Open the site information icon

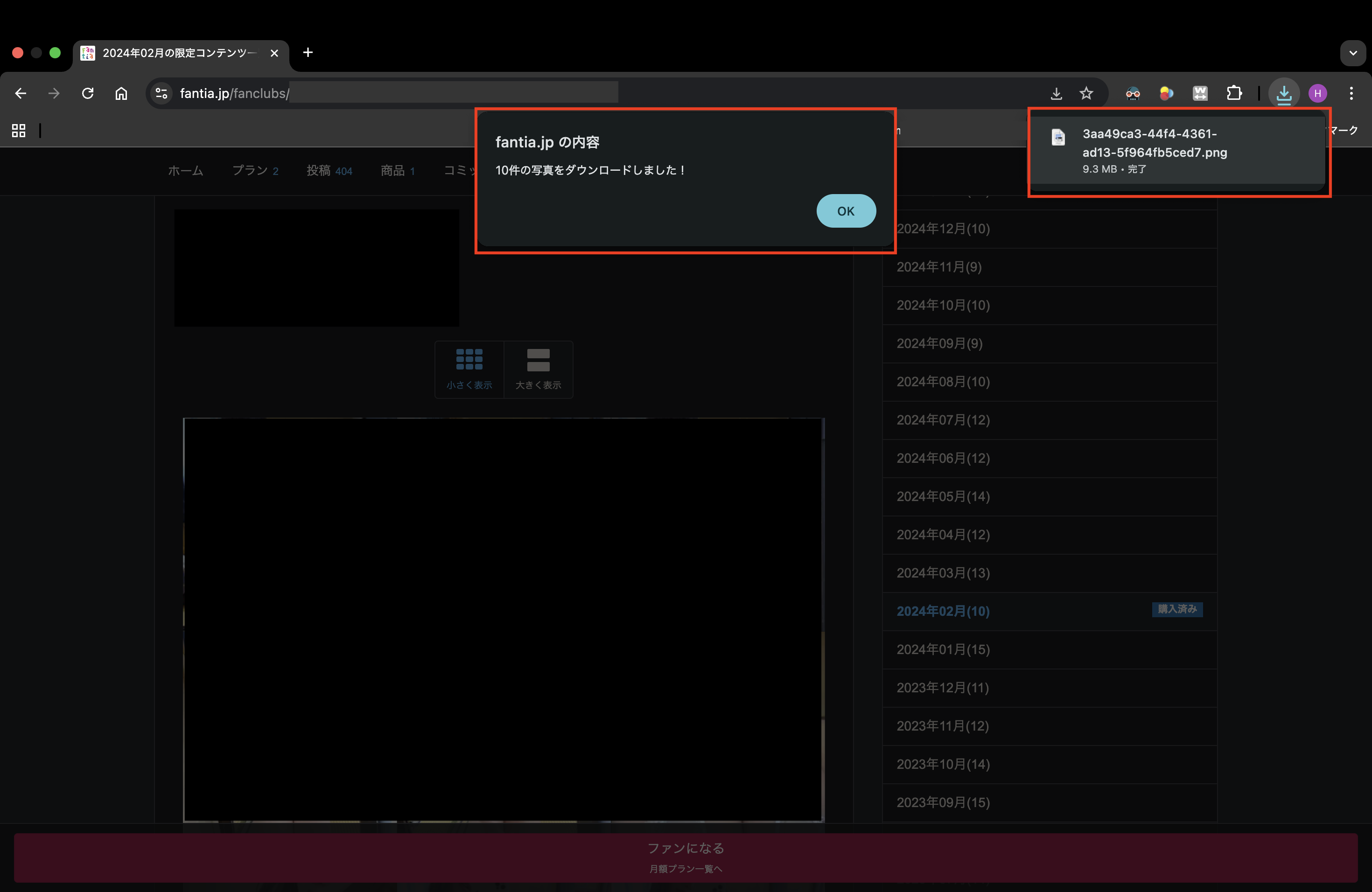[x=161, y=93]
